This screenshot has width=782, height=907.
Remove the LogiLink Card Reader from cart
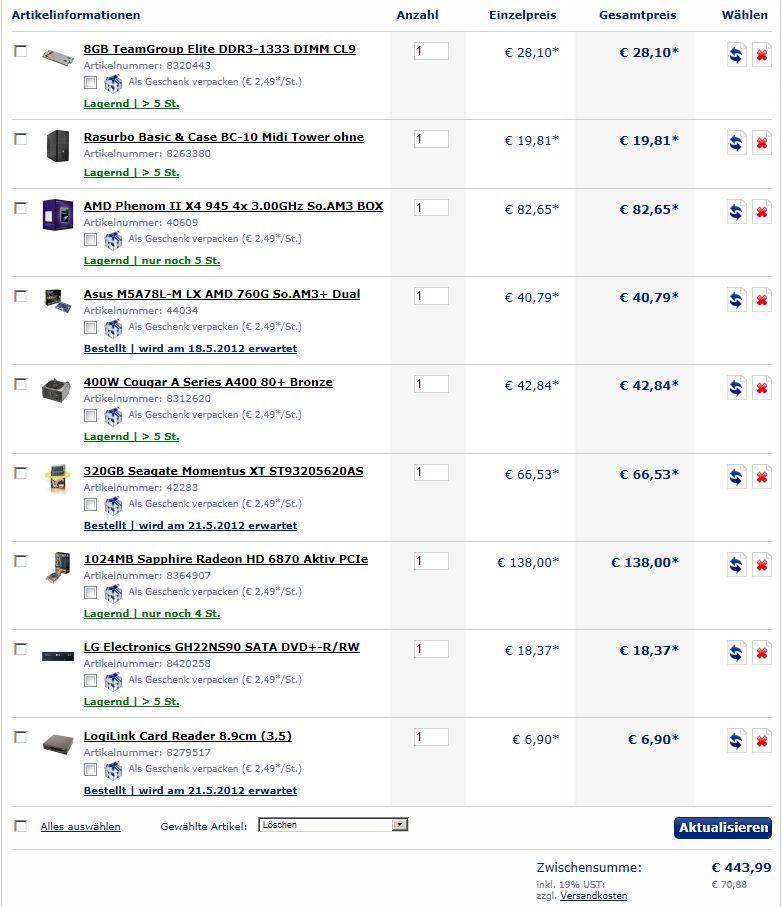[761, 741]
